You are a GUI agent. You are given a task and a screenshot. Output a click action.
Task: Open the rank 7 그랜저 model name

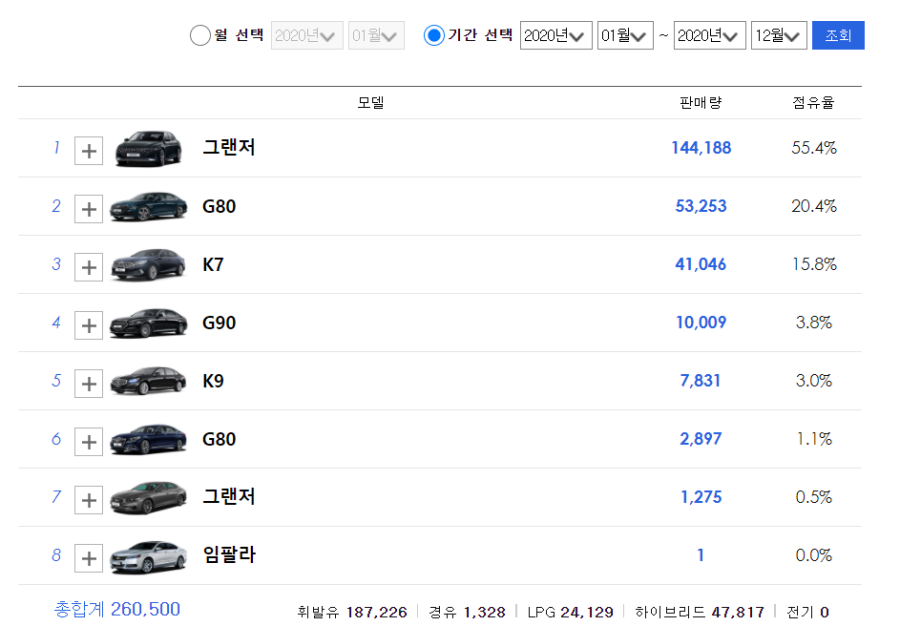pos(228,496)
